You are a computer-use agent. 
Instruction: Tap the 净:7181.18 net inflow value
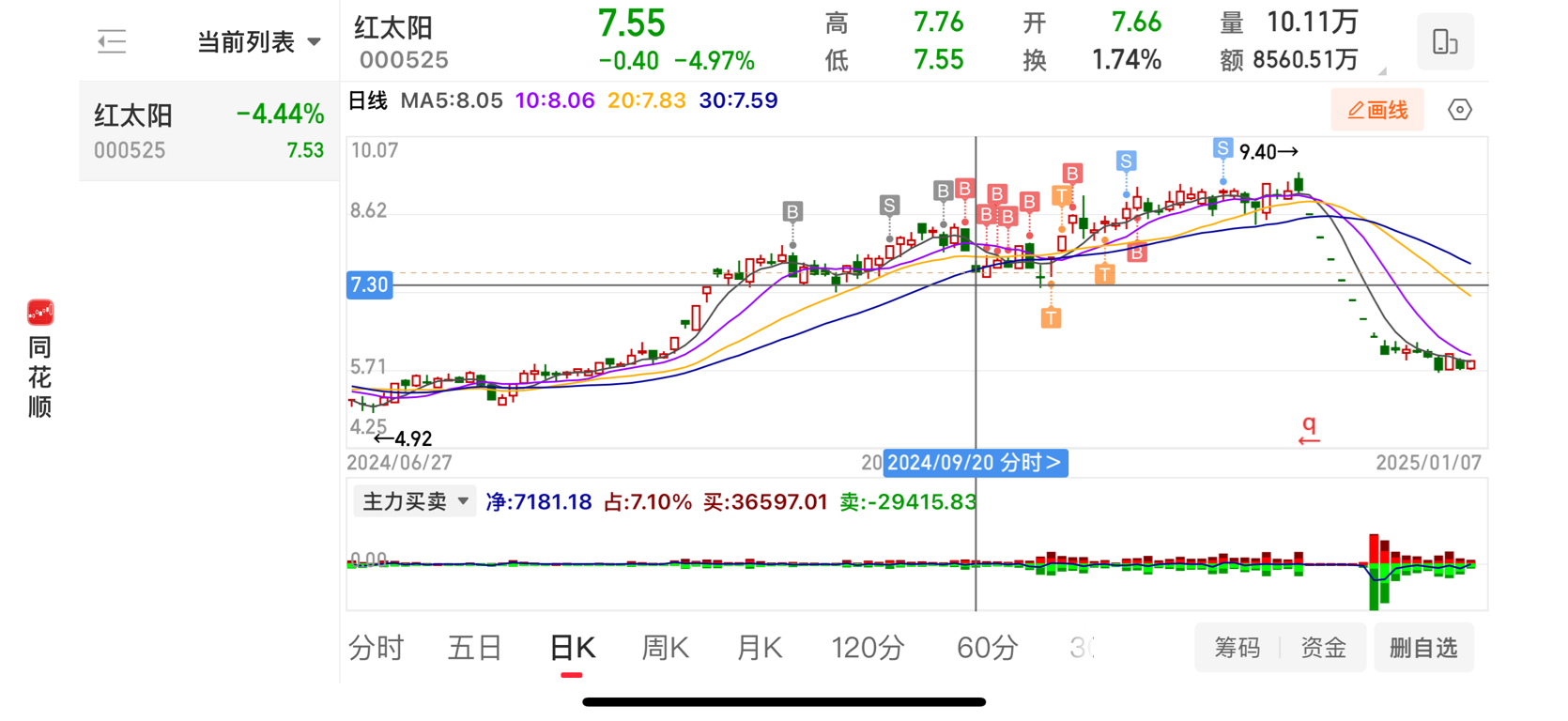539,502
